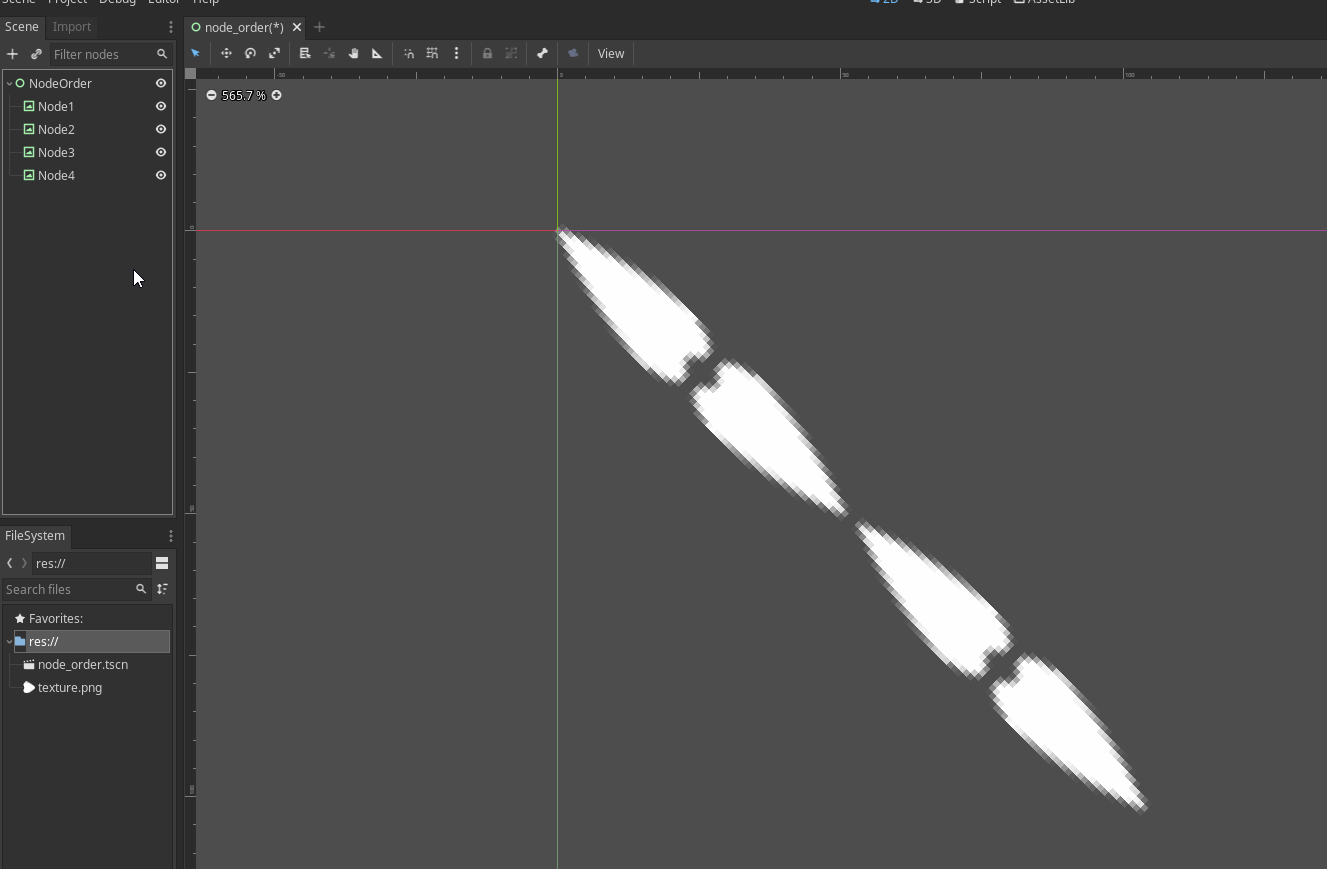Open snapping options with the three-dot menu
The image size is (1327, 869).
click(x=456, y=53)
